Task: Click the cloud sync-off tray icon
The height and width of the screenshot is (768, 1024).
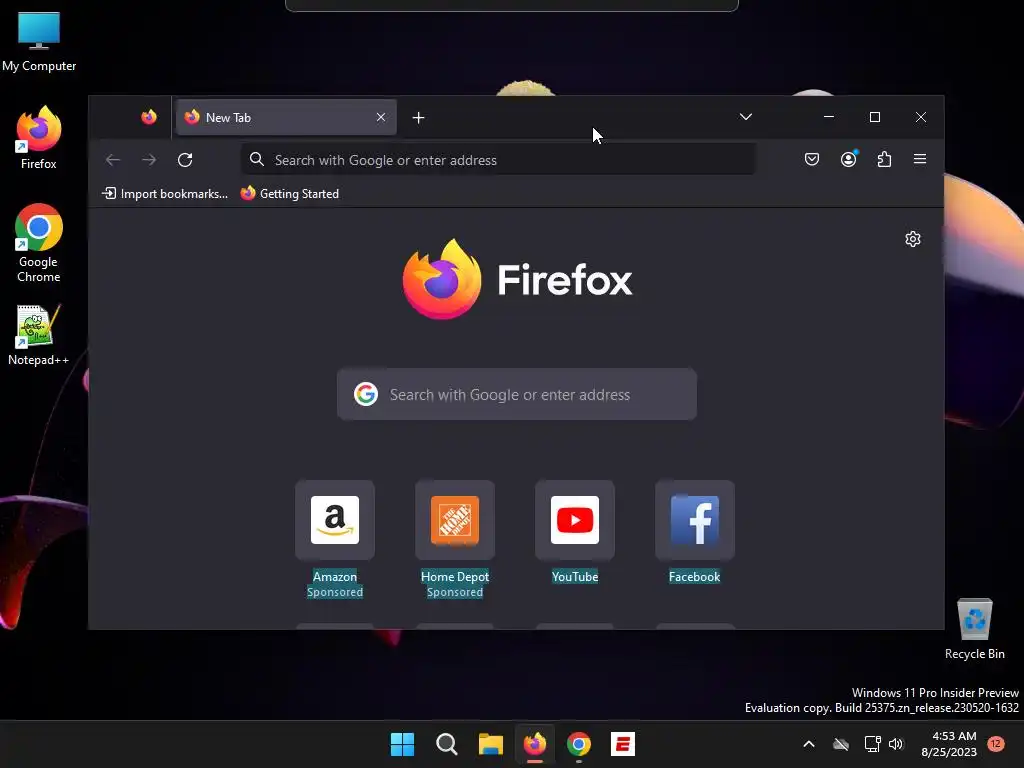Action: pos(841,744)
